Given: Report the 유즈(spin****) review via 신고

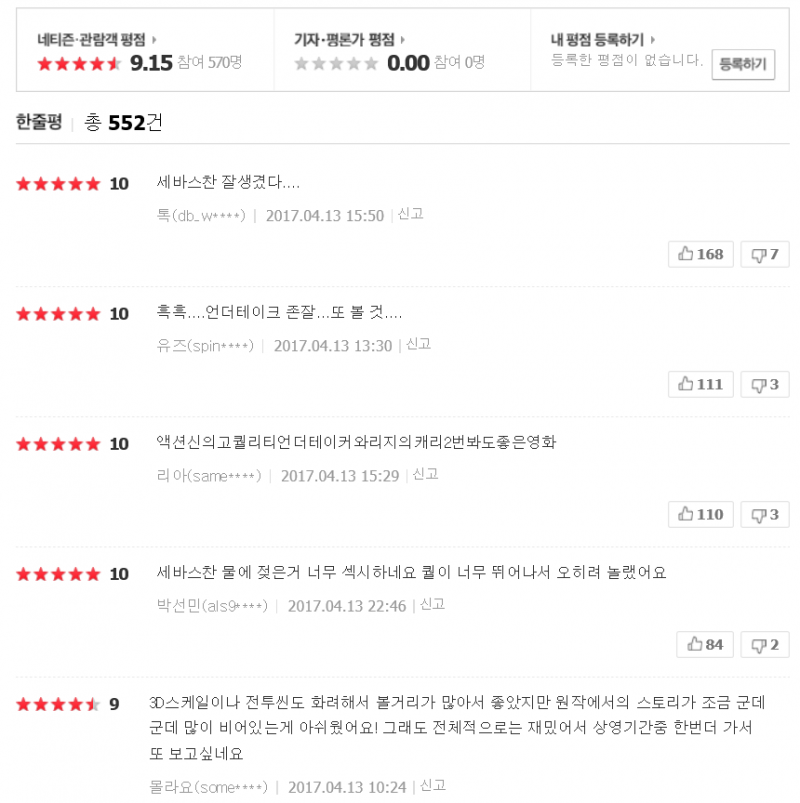Looking at the screenshot, I should pyautogui.click(x=419, y=344).
